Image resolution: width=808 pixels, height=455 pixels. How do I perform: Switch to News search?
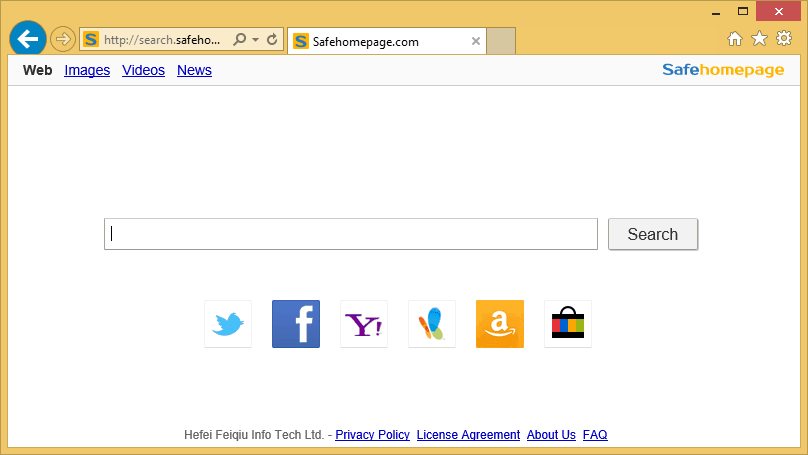point(194,70)
